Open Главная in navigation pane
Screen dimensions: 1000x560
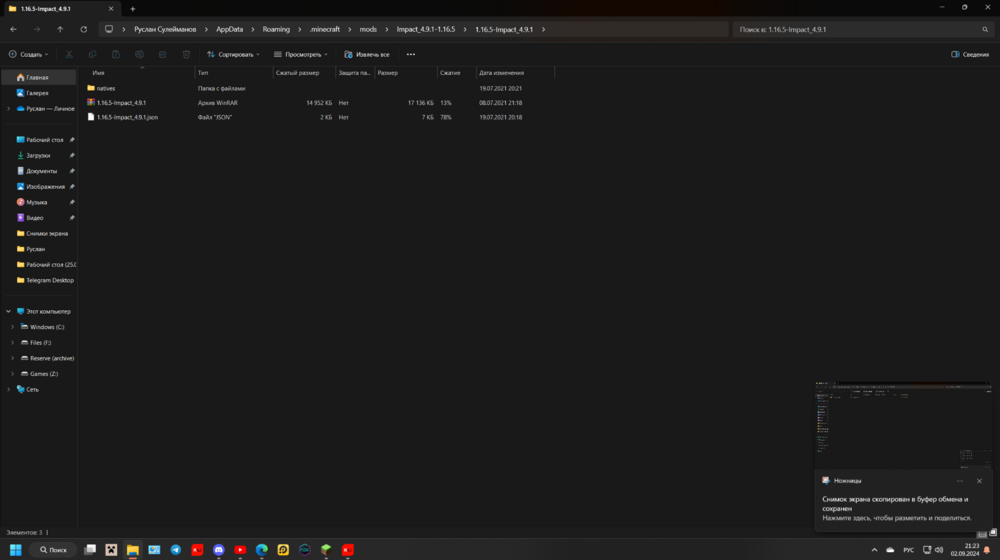tap(38, 78)
